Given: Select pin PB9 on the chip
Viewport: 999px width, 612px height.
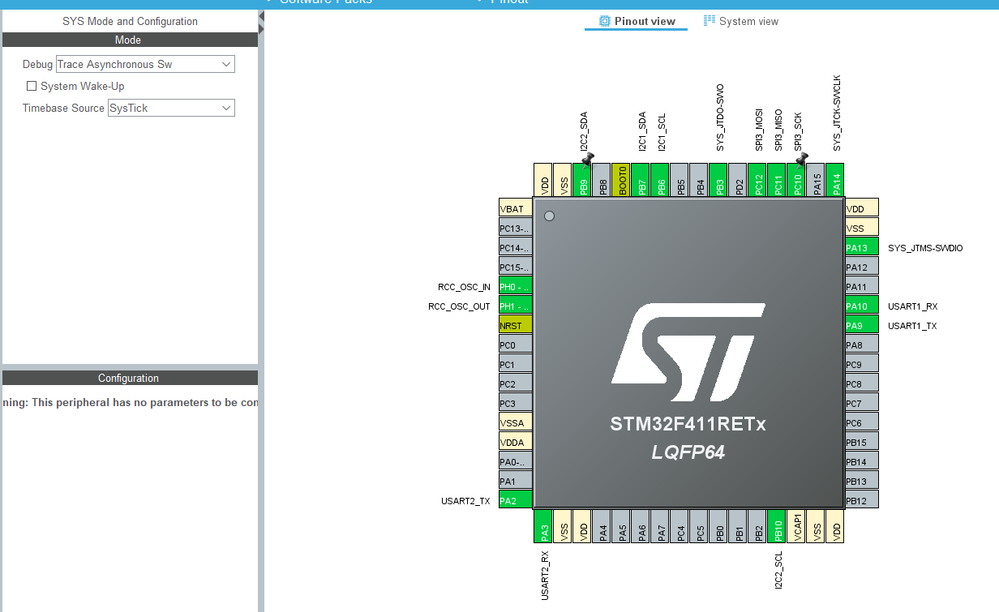Looking at the screenshot, I should [582, 181].
